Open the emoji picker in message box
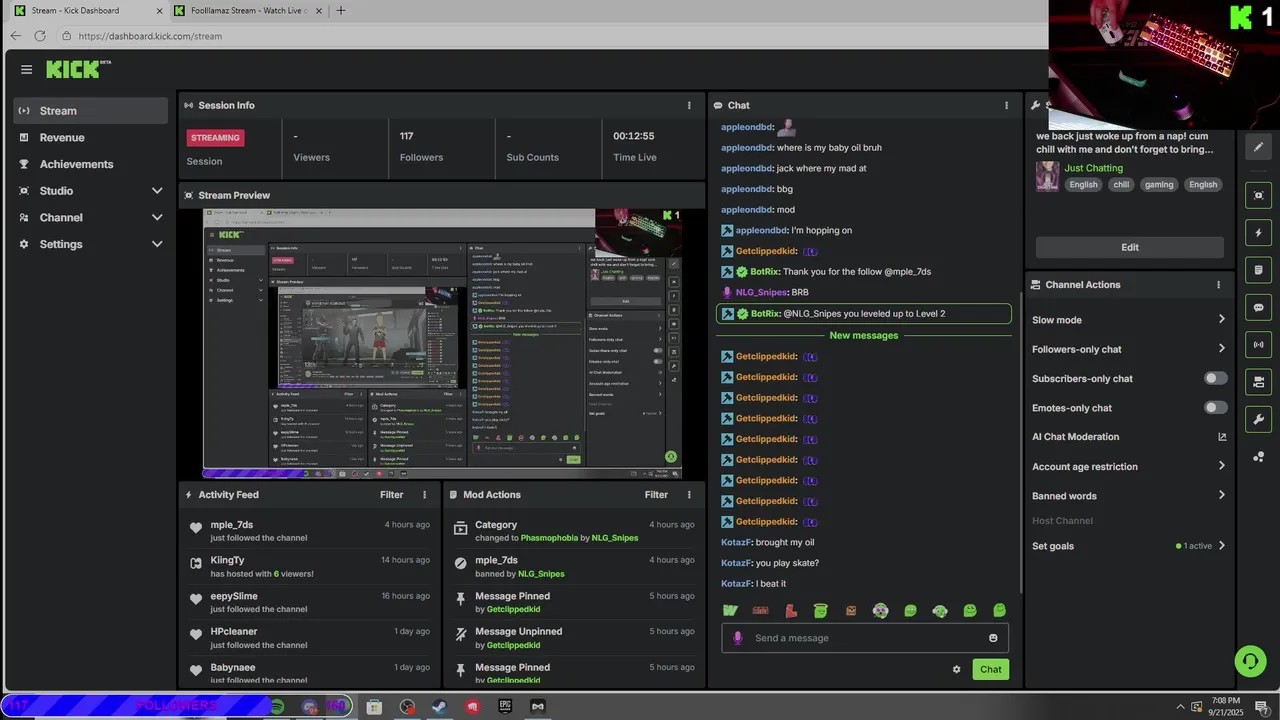The image size is (1280, 720). point(993,638)
